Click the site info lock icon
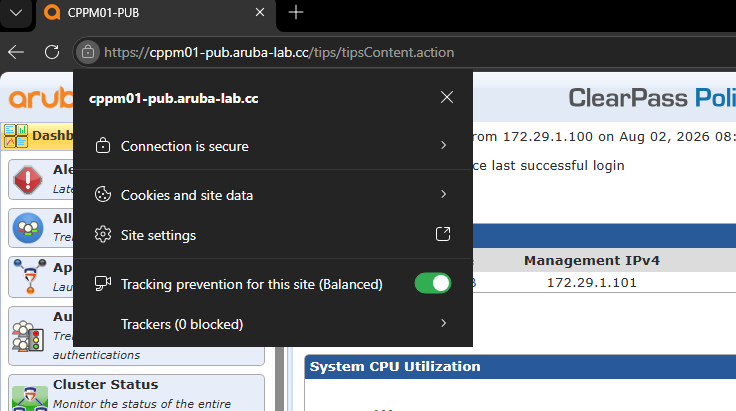 (x=88, y=52)
